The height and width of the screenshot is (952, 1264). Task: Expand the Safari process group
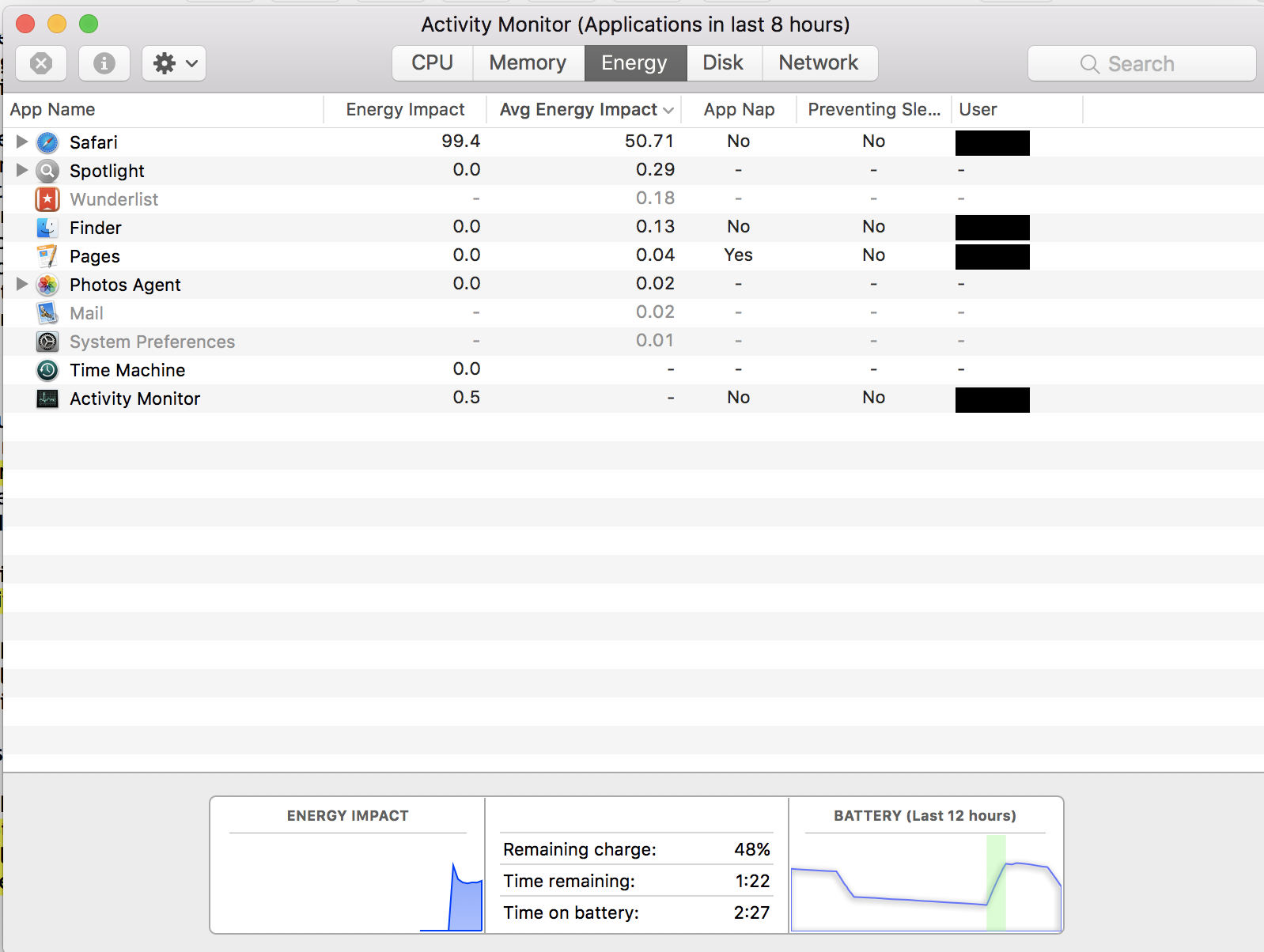pyautogui.click(x=21, y=142)
